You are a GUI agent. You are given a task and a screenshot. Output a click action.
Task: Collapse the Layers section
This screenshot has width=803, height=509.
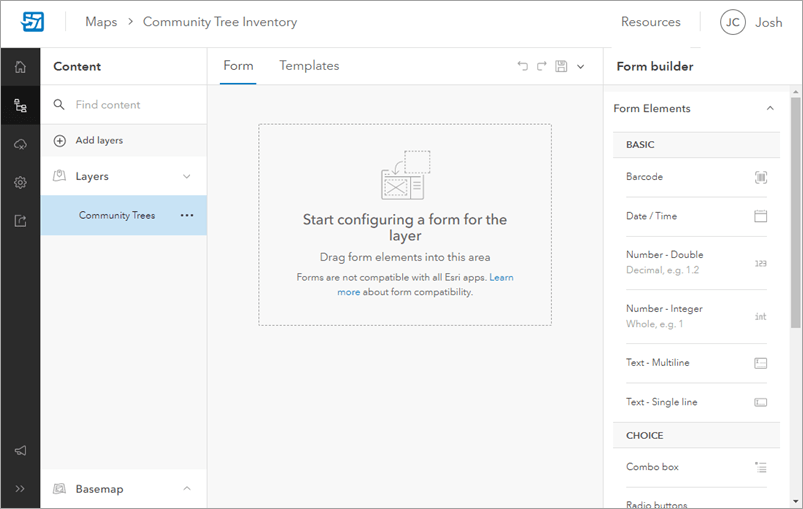pyautogui.click(x=186, y=177)
